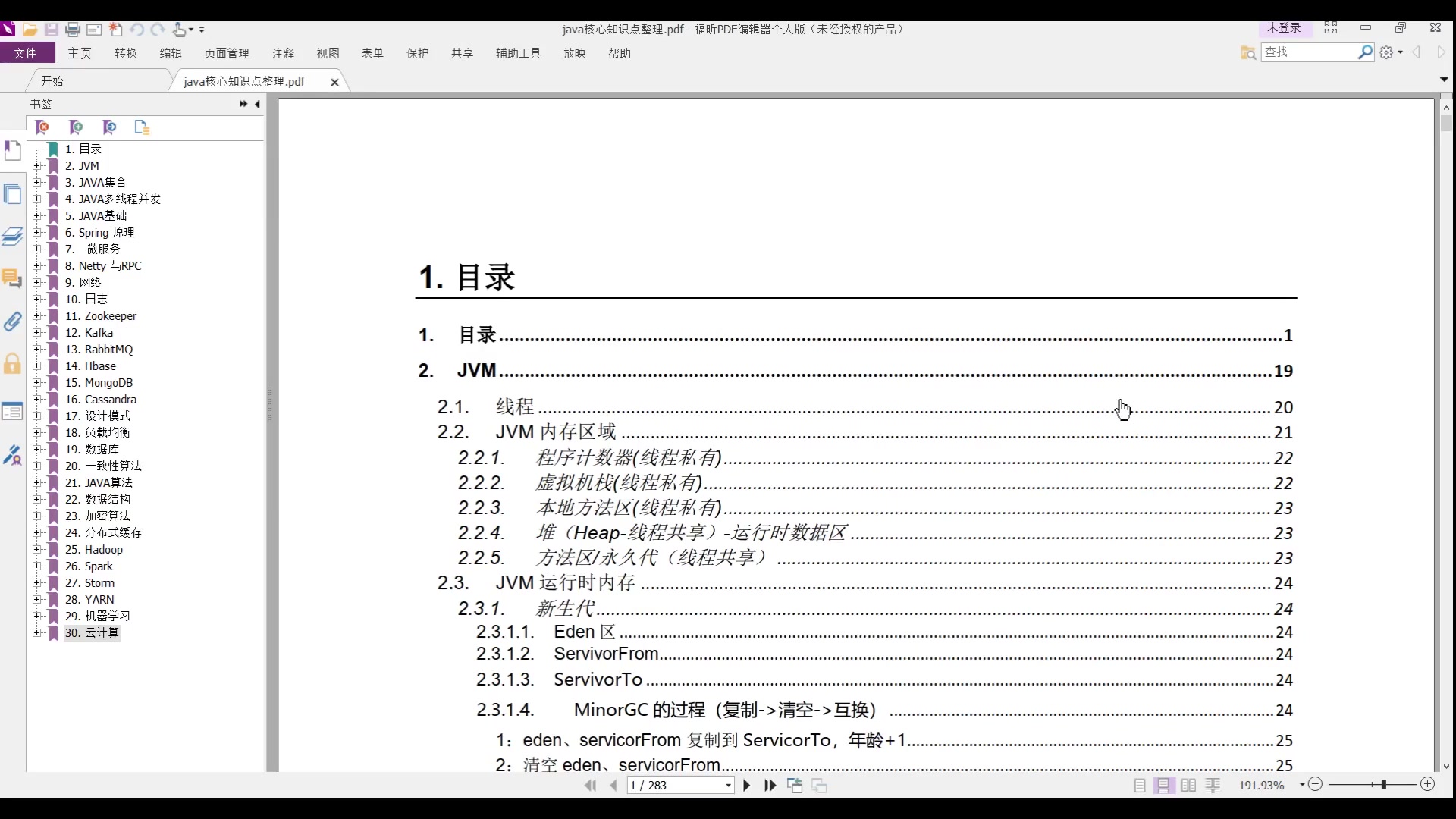Click the Undo icon
Viewport: 1456px width, 819px height.
point(137,30)
